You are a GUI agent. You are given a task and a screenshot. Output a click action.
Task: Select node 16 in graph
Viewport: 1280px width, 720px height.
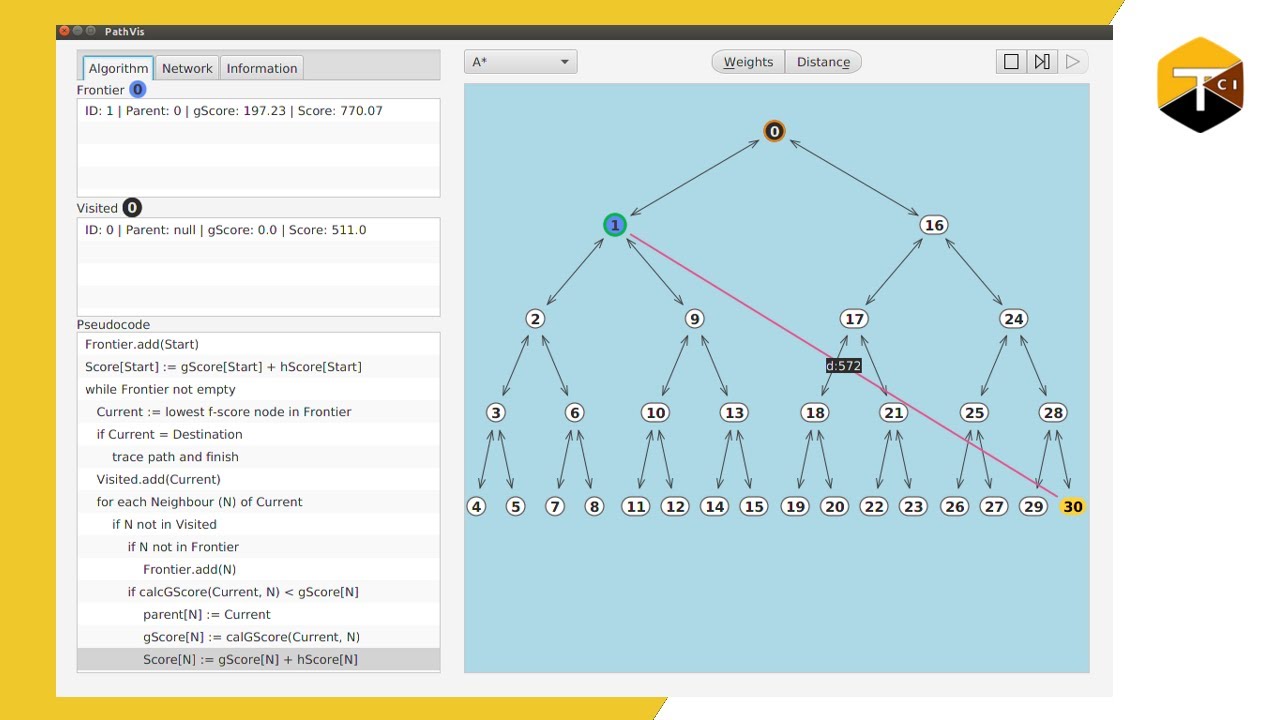(934, 225)
